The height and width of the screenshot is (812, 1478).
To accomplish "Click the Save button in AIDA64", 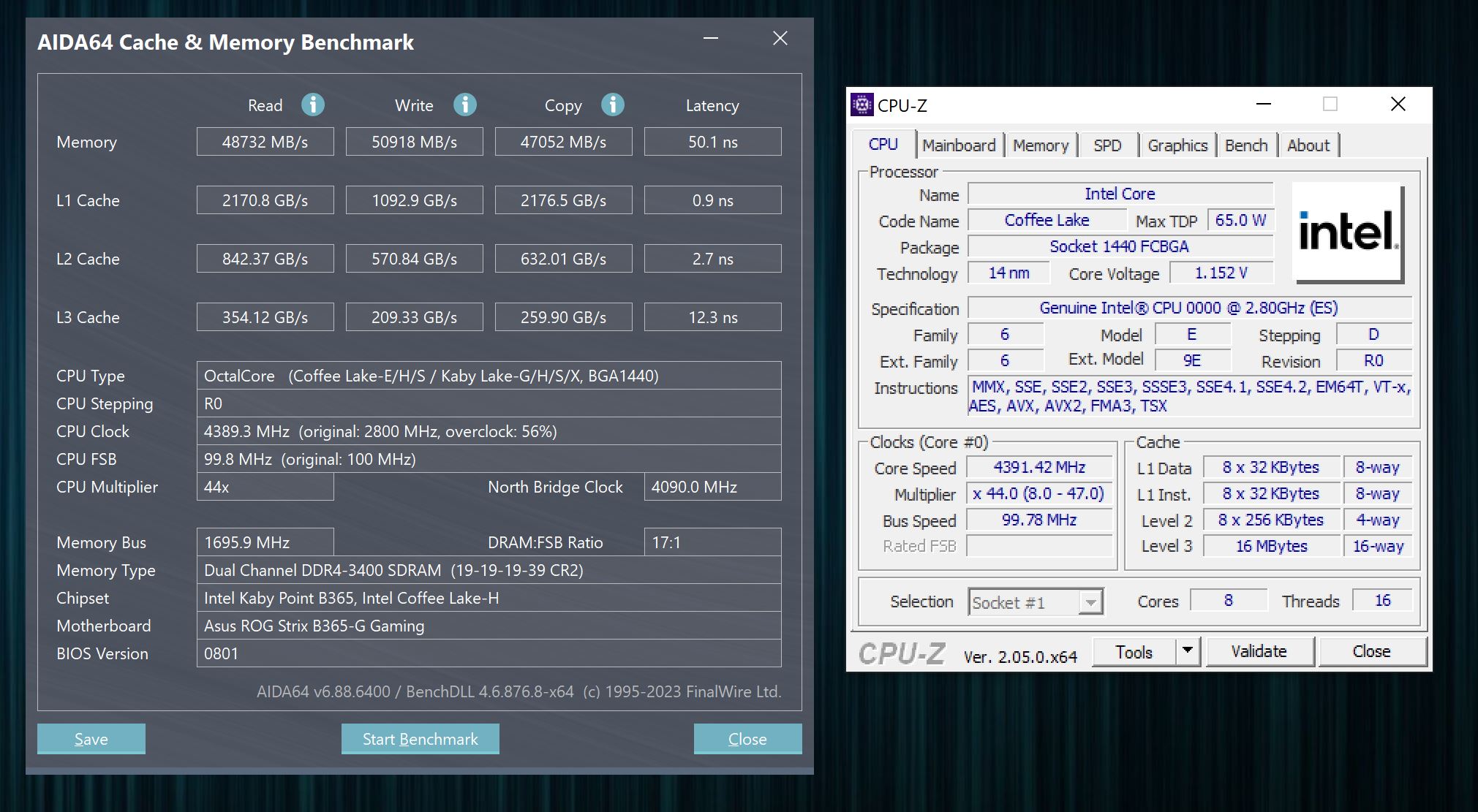I will coord(91,739).
